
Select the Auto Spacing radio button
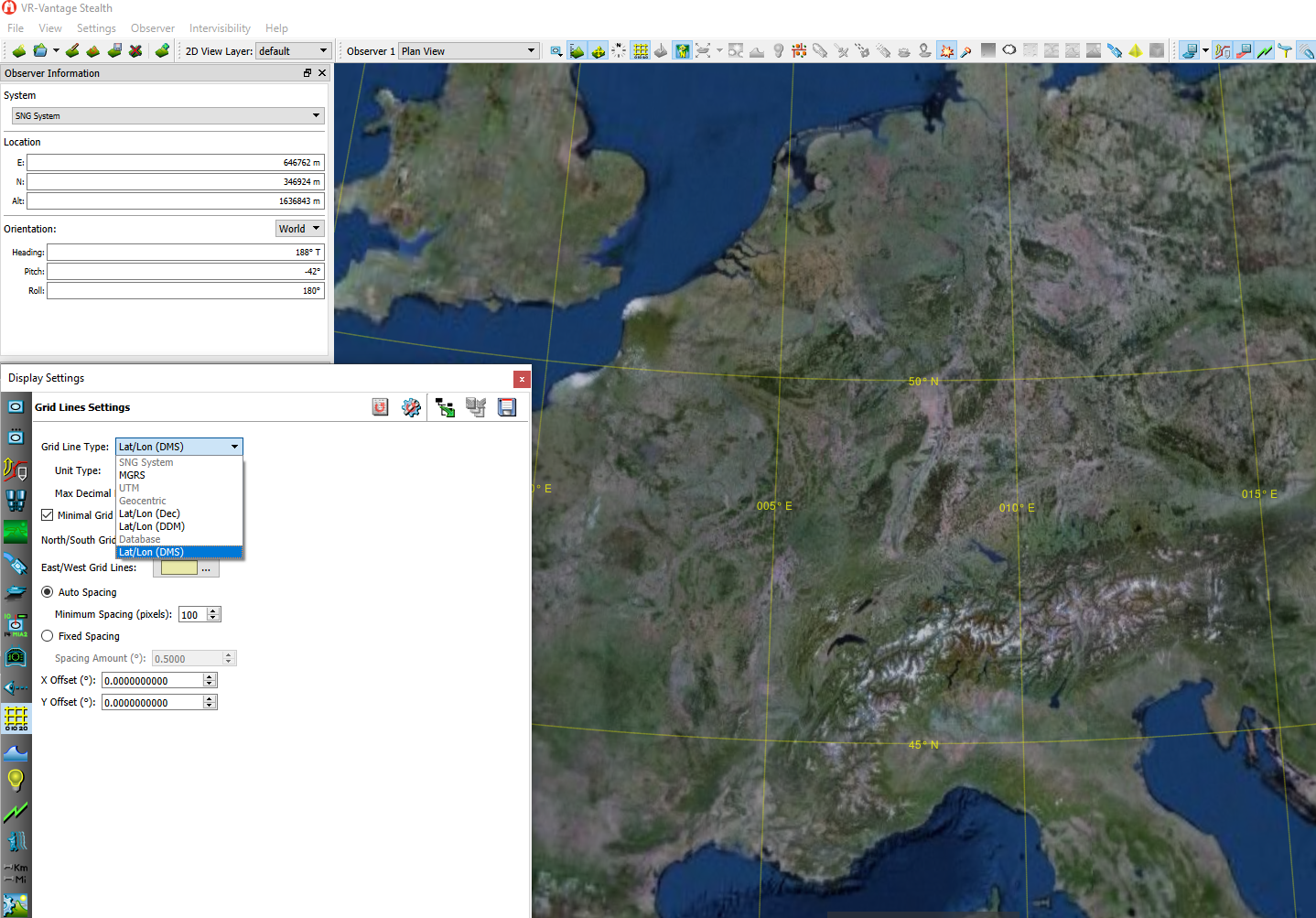[x=48, y=592]
